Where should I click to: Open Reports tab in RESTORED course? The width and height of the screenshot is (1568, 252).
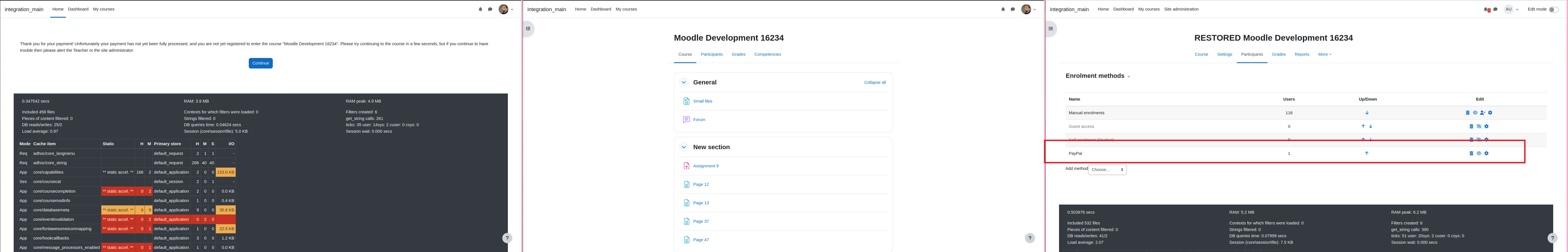coord(1302,55)
